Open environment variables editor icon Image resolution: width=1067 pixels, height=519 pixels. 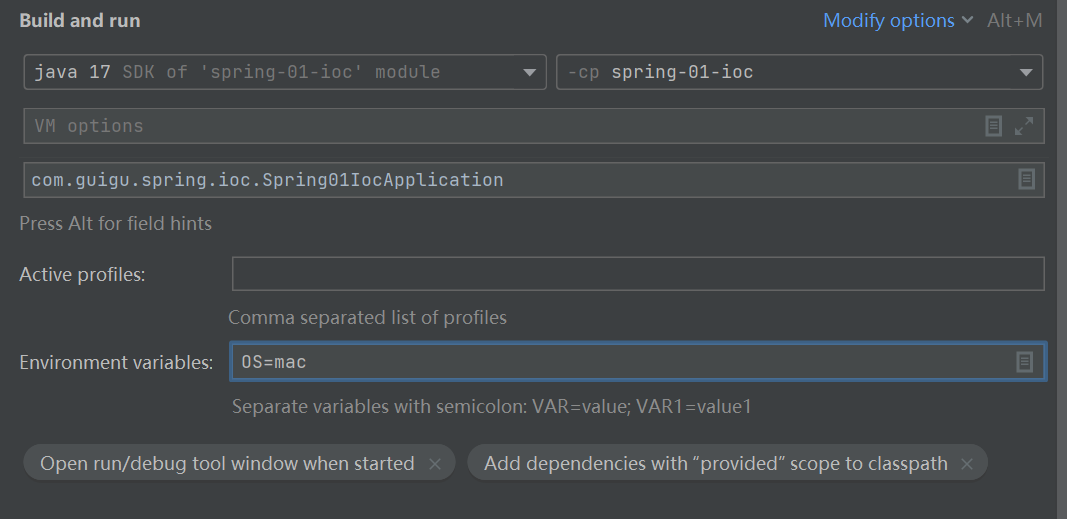(1025, 362)
